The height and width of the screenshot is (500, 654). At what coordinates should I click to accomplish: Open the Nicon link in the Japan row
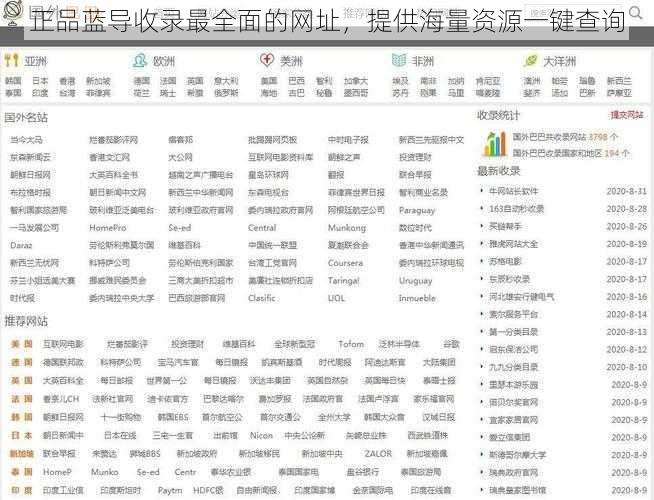pos(261,435)
